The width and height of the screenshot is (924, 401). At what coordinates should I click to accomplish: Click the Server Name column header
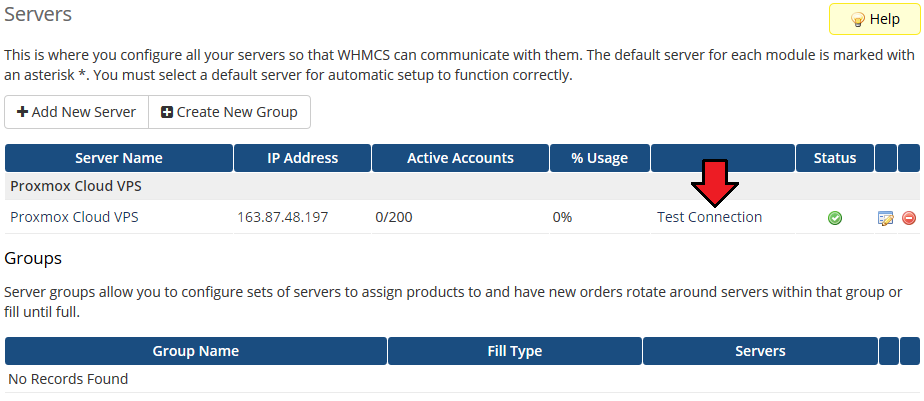point(118,158)
